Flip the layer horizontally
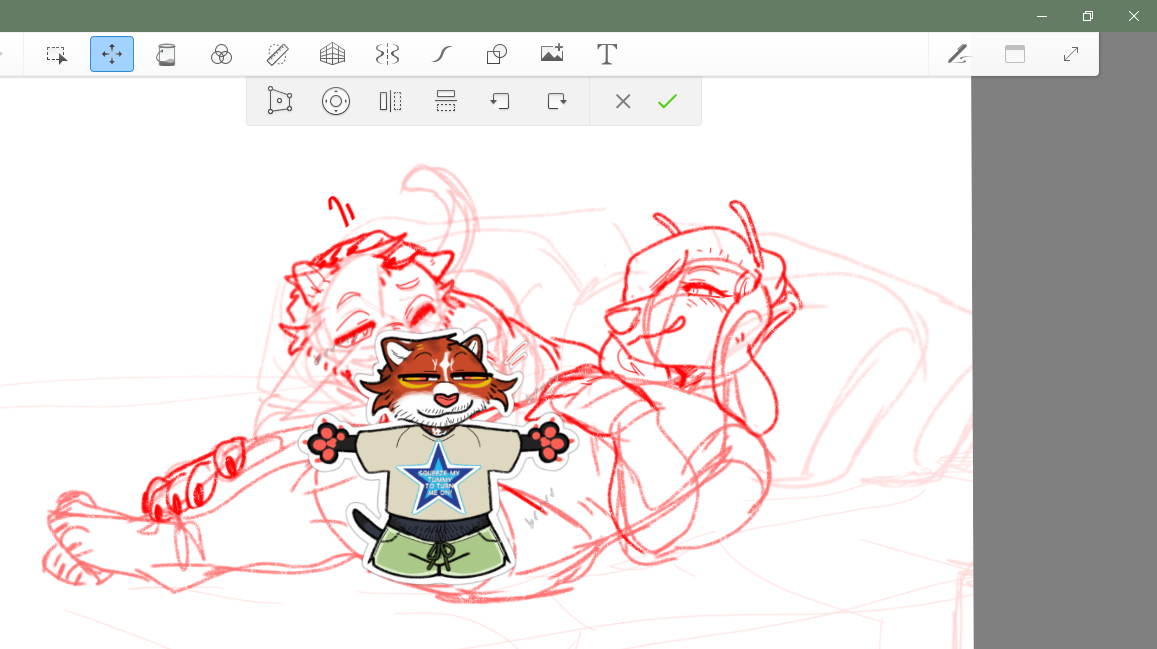Image resolution: width=1157 pixels, height=649 pixels. point(391,101)
